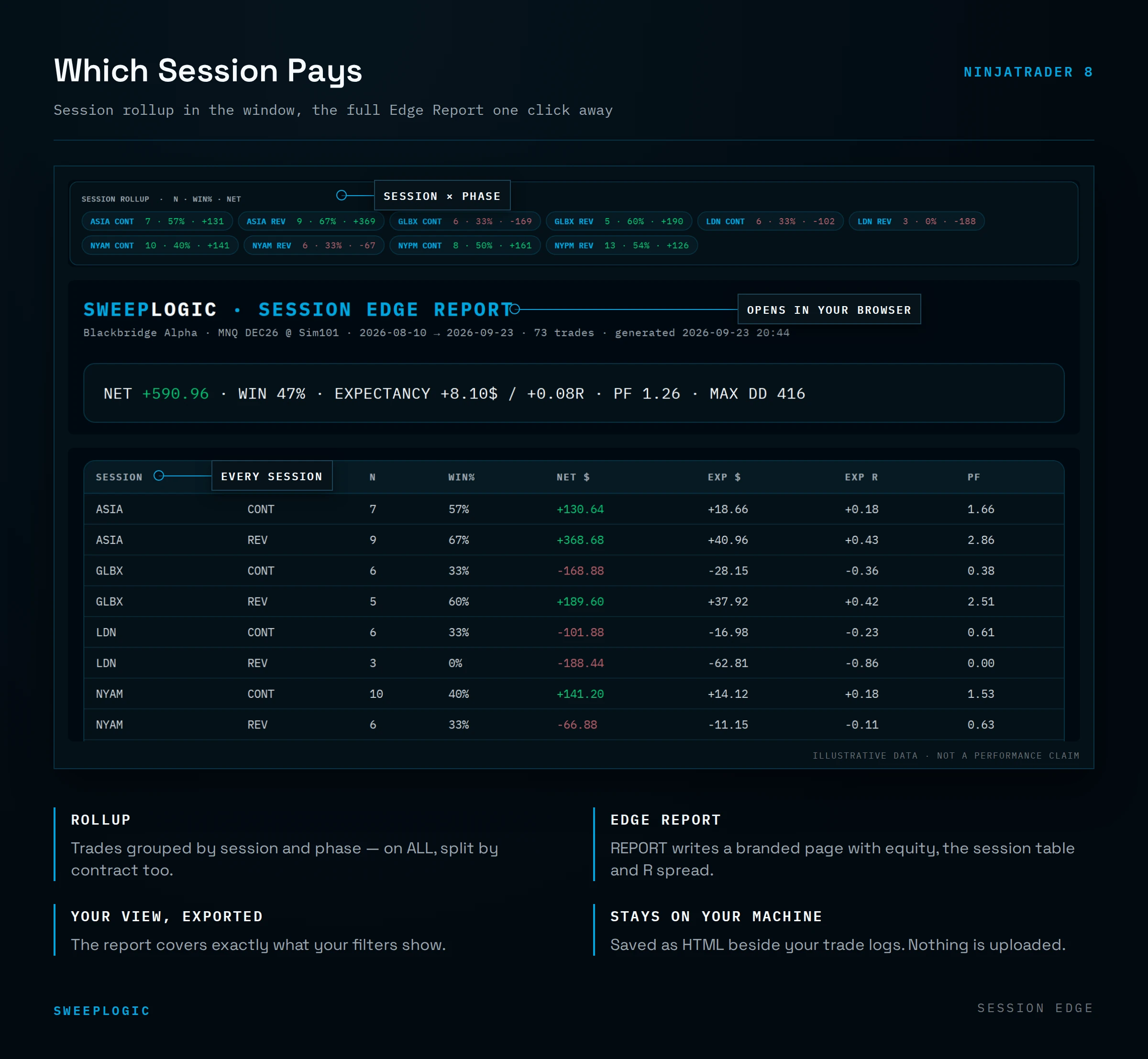Click the +130.64 net value
This screenshot has height=1059, width=1148.
click(x=580, y=509)
